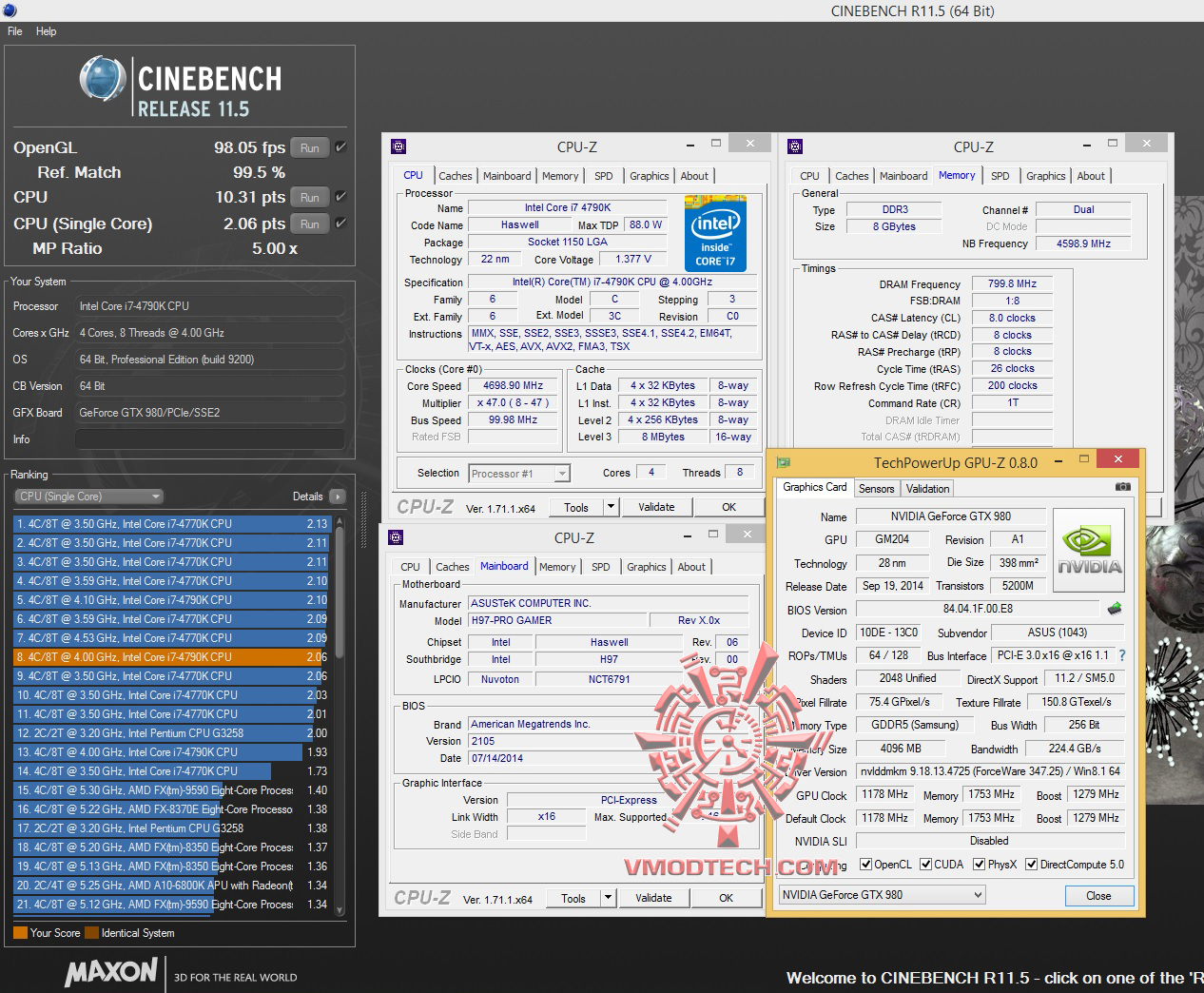Select ranking entry 12 Pentium G3258 score 2.00
Viewport: 1204px width, 993px height.
tap(171, 733)
